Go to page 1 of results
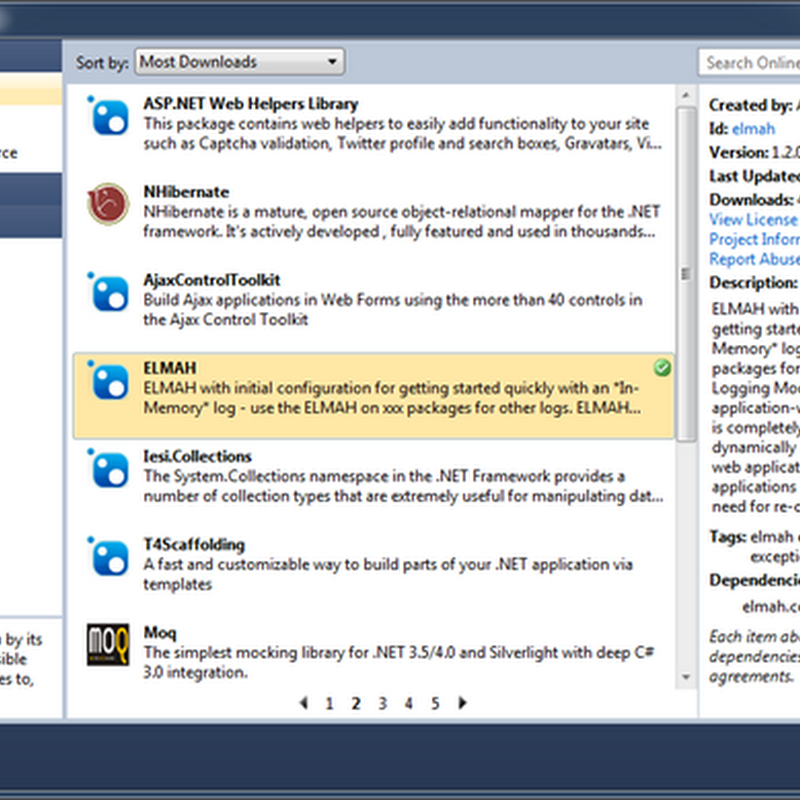 (330, 704)
